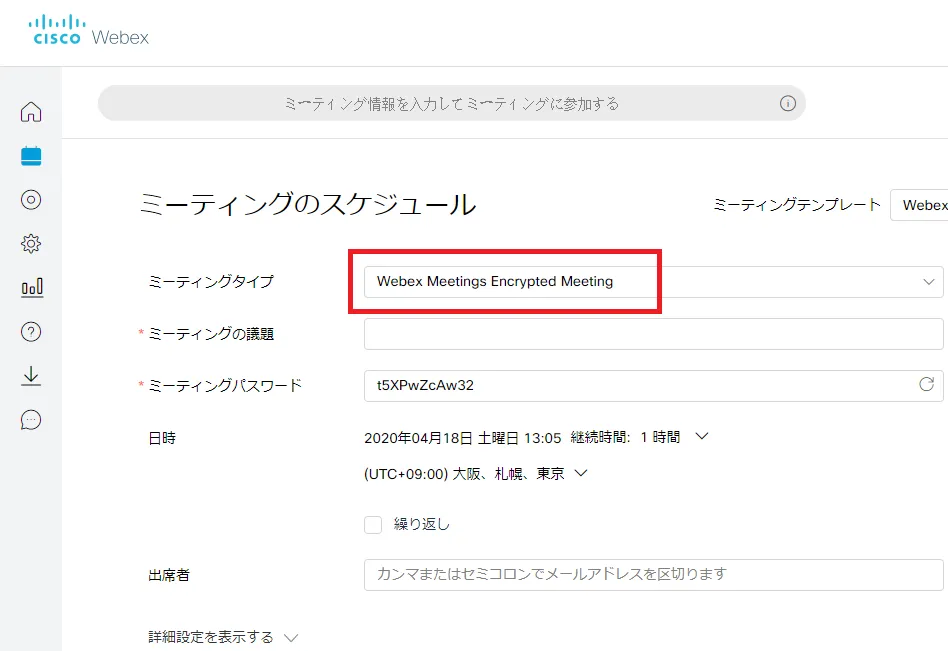
Task: Open the Insights bar chart icon
Action: tap(31, 288)
